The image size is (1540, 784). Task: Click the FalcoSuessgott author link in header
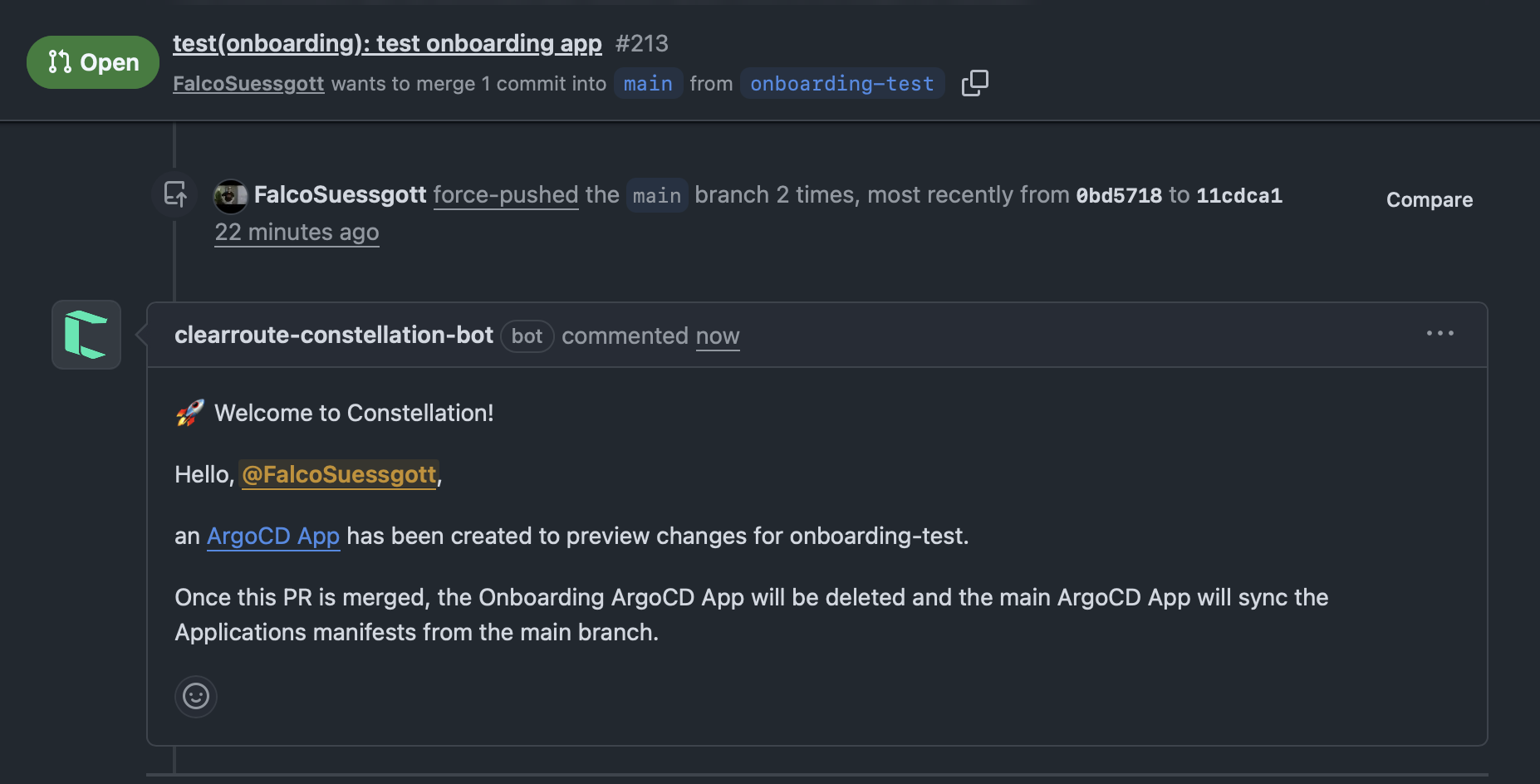[x=248, y=84]
